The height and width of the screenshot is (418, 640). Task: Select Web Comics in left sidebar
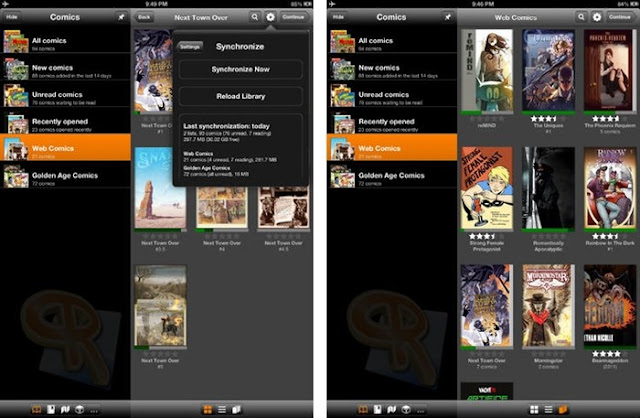point(65,147)
